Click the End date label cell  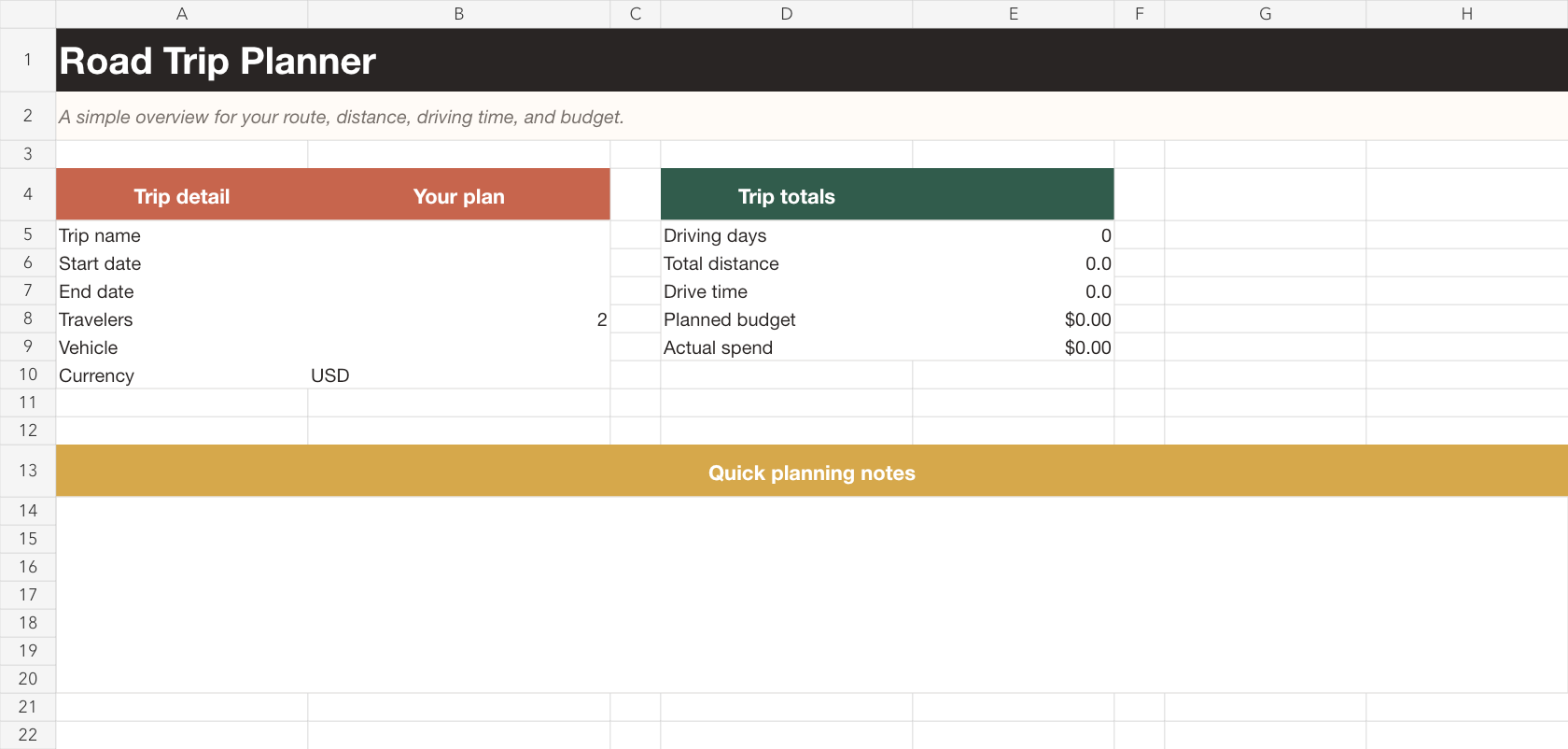182,291
